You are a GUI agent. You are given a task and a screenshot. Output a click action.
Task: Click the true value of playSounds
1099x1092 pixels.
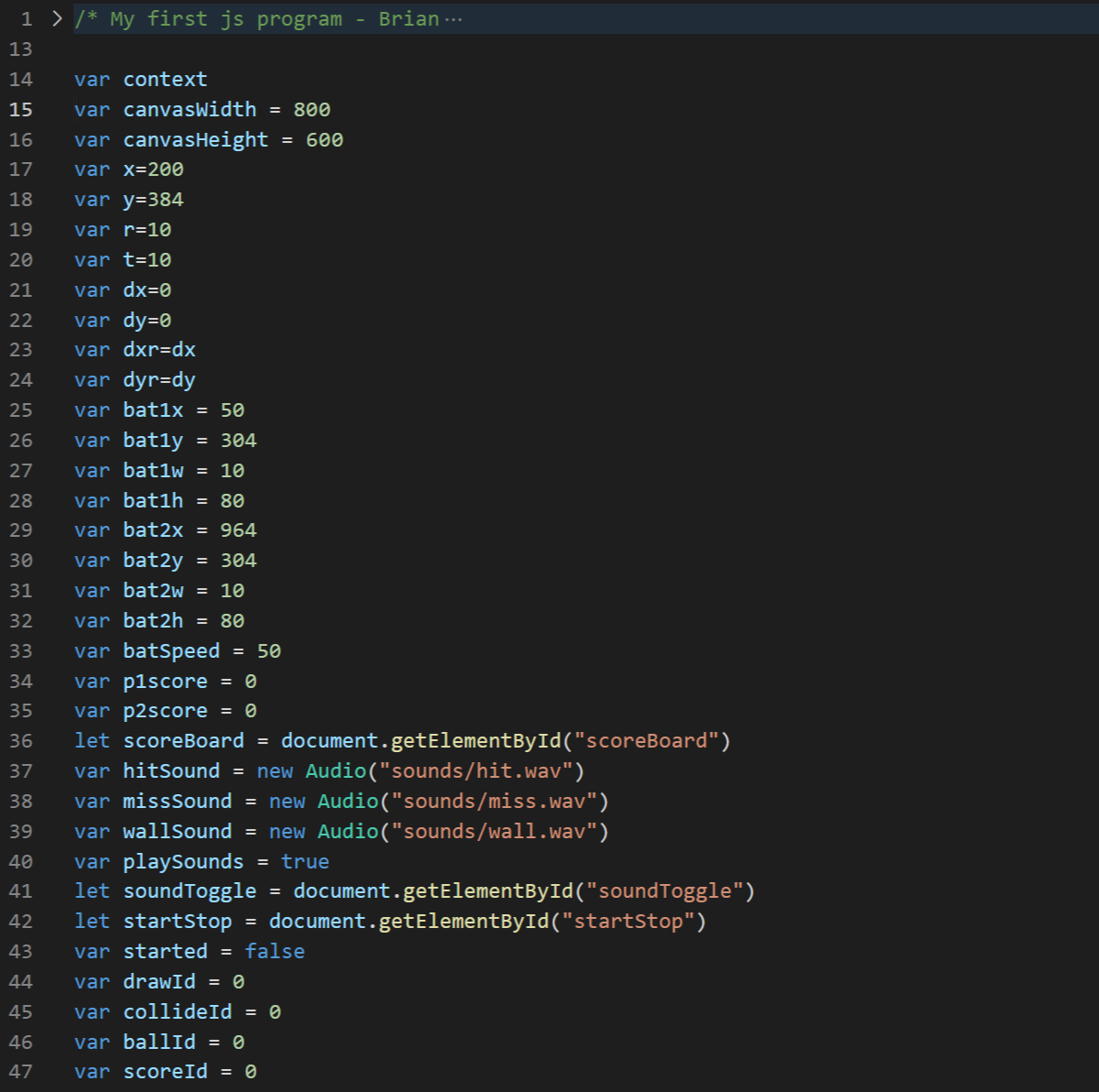coord(305,862)
